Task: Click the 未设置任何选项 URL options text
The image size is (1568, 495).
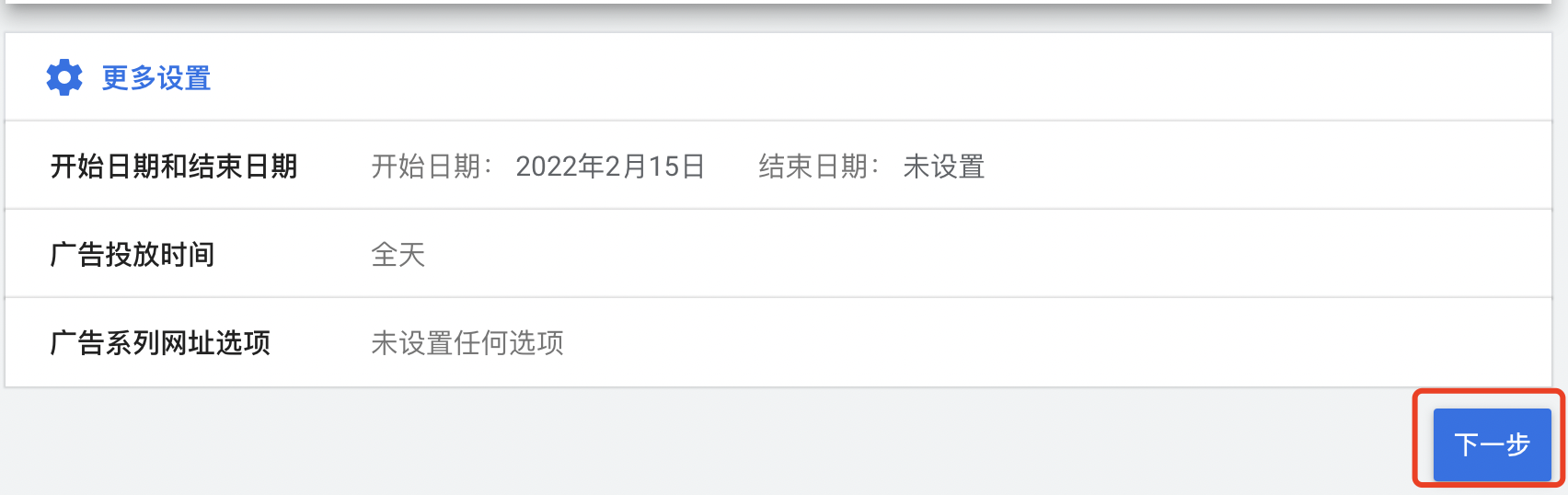Action: [467, 343]
